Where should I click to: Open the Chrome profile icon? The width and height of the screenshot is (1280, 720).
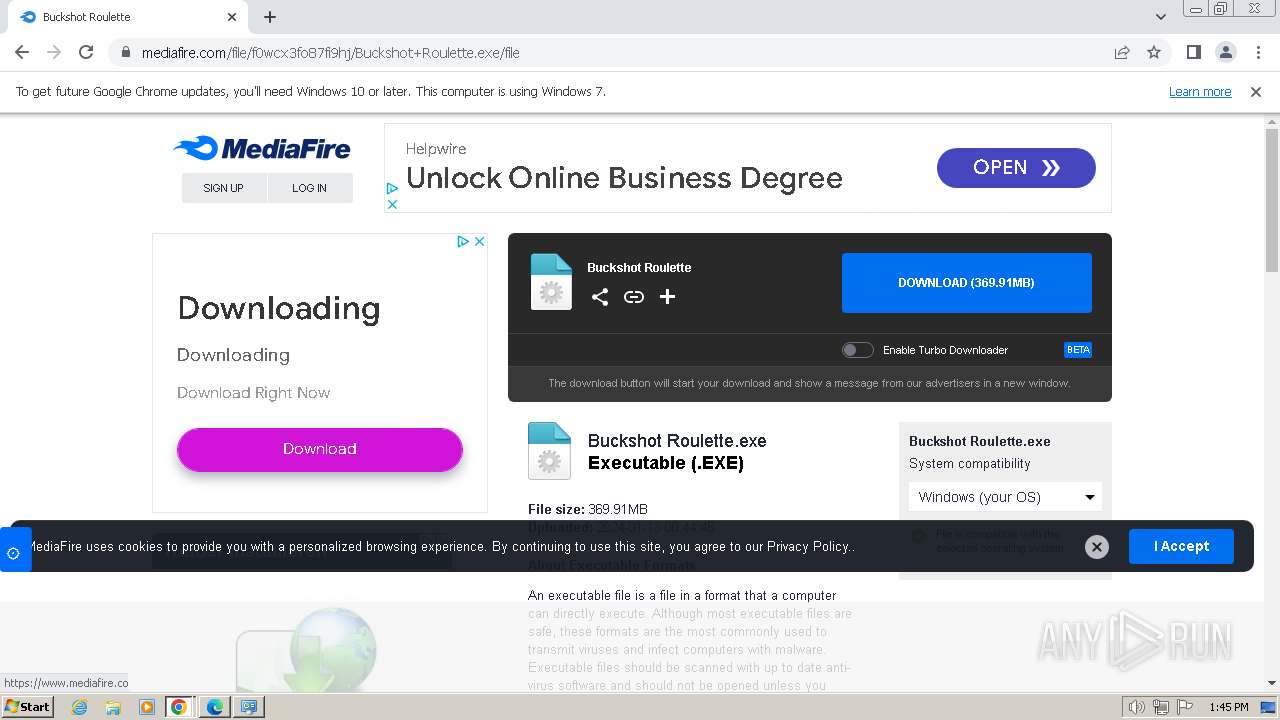pos(1225,53)
